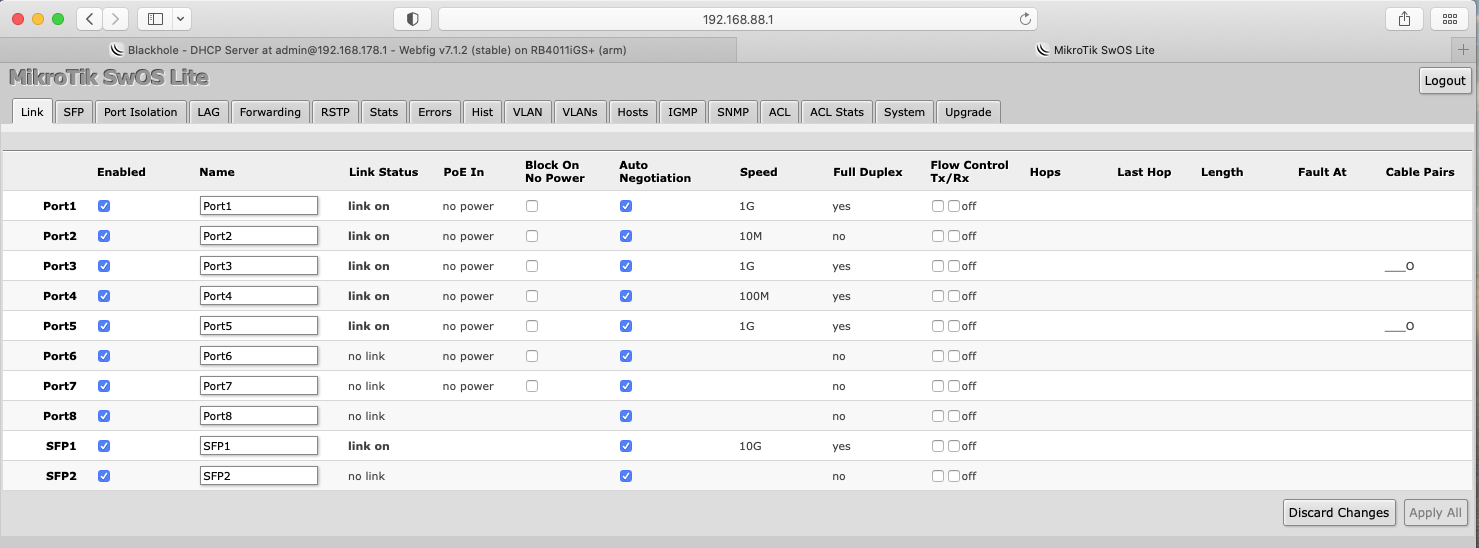
Task: Click the 10M speed value for Port2
Action: tap(752, 236)
